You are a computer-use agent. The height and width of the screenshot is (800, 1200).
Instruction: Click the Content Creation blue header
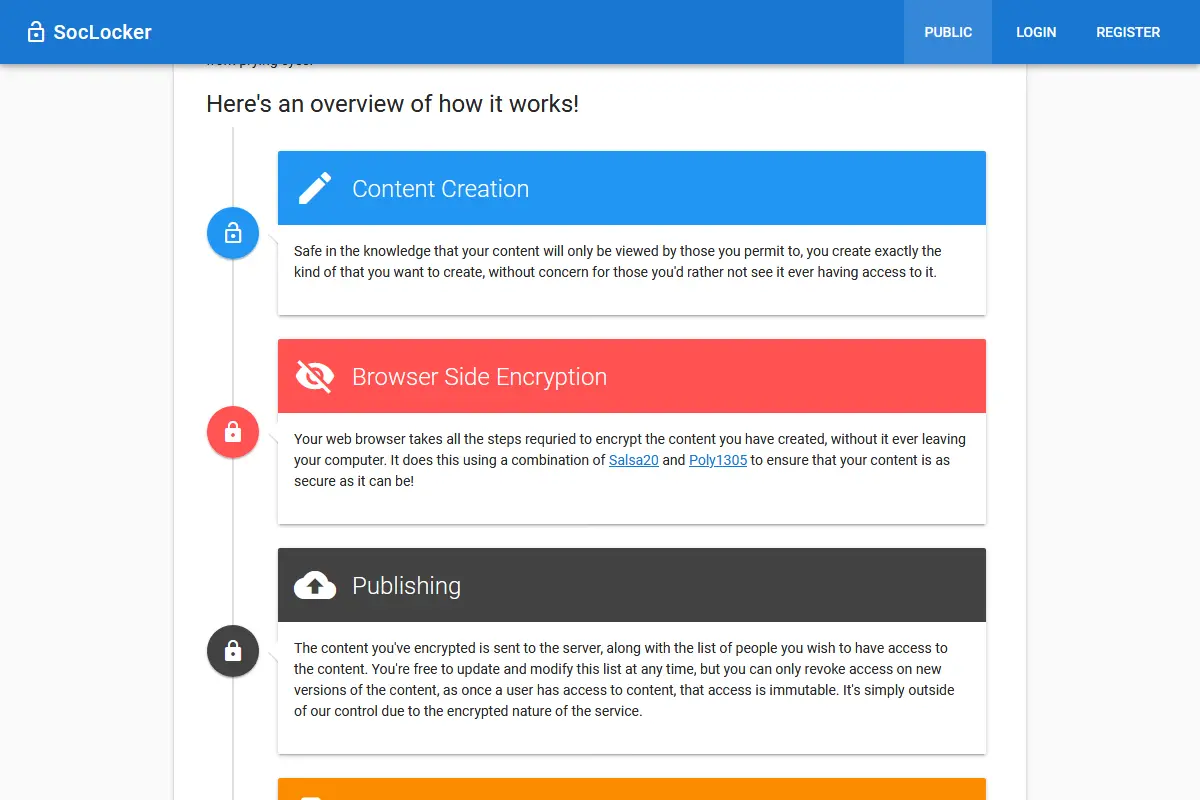point(632,188)
